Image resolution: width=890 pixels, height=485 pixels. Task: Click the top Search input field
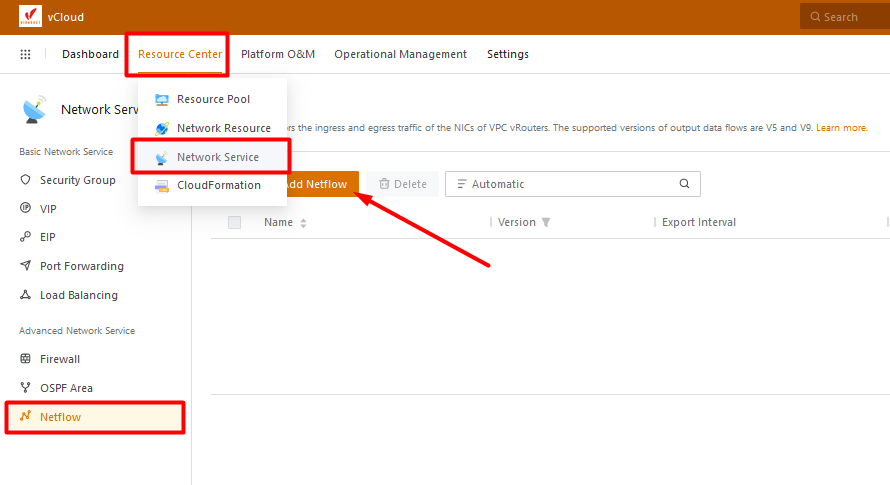click(845, 17)
